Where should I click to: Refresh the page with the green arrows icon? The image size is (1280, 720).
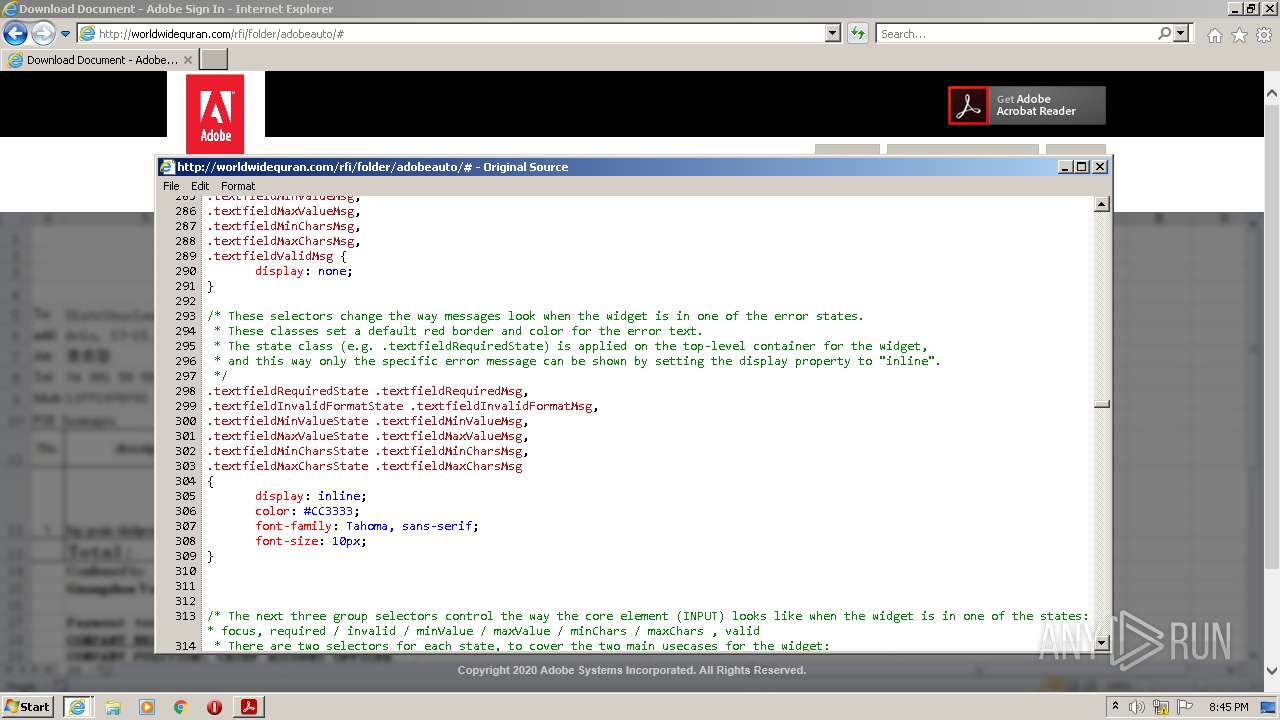point(858,34)
